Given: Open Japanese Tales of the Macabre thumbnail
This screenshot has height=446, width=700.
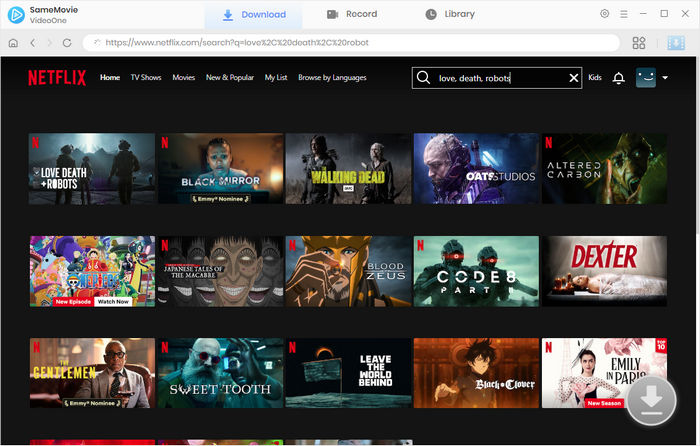Looking at the screenshot, I should click(221, 271).
